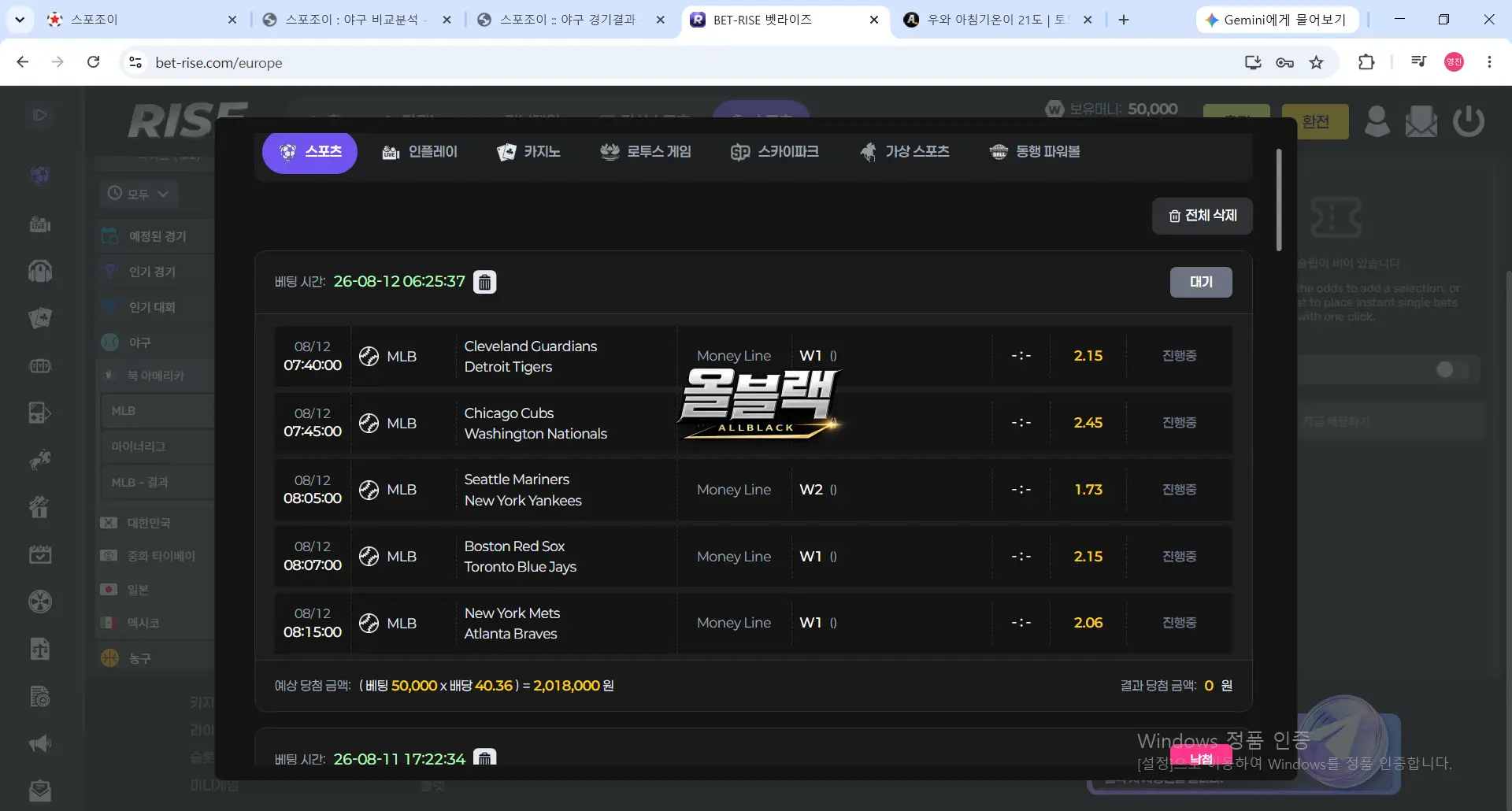Click the 전체 삭제 button

tap(1203, 216)
